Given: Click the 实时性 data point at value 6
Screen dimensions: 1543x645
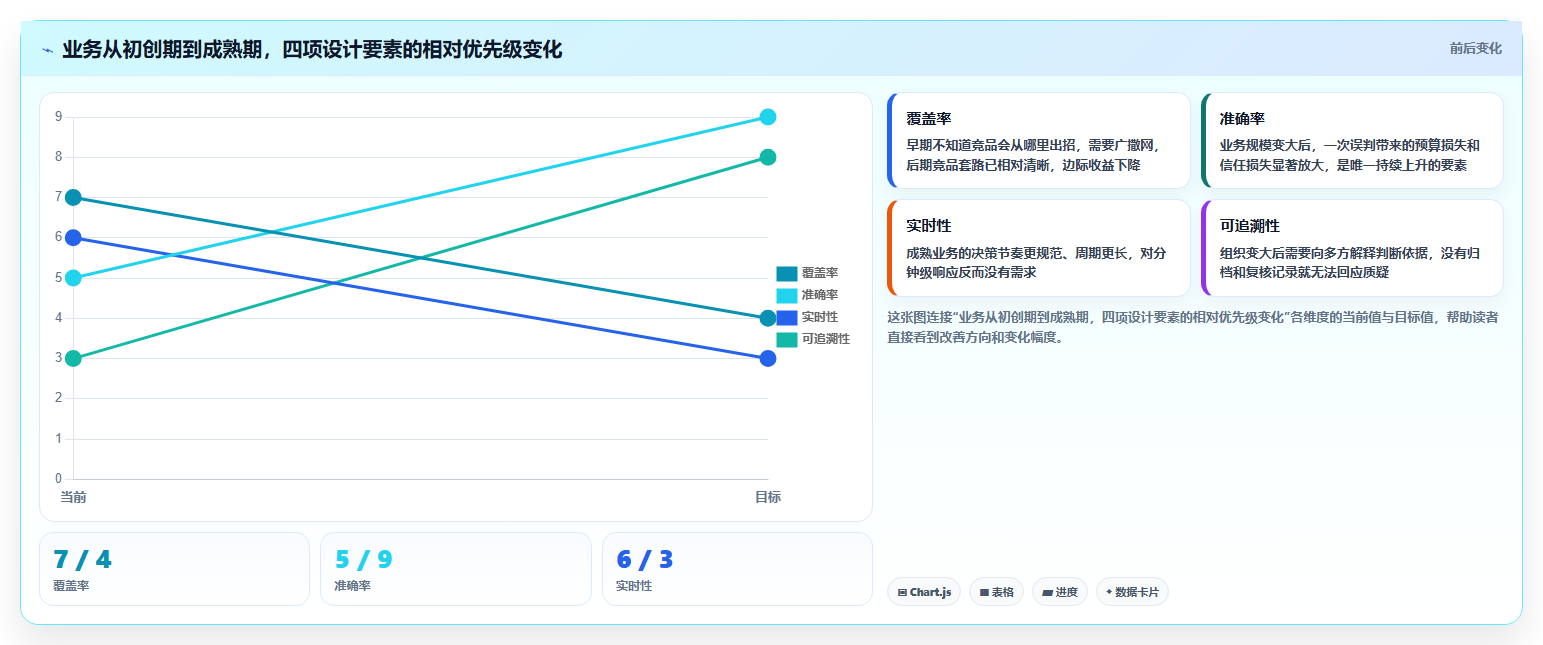Looking at the screenshot, I should pos(73,237).
